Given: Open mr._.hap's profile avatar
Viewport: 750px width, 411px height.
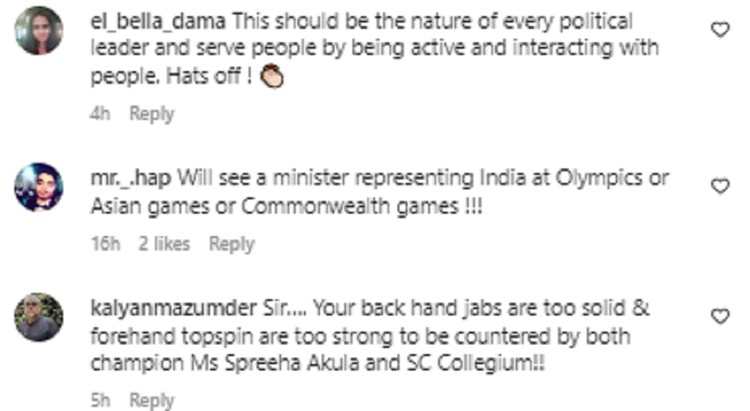Looking at the screenshot, I should (x=39, y=187).
